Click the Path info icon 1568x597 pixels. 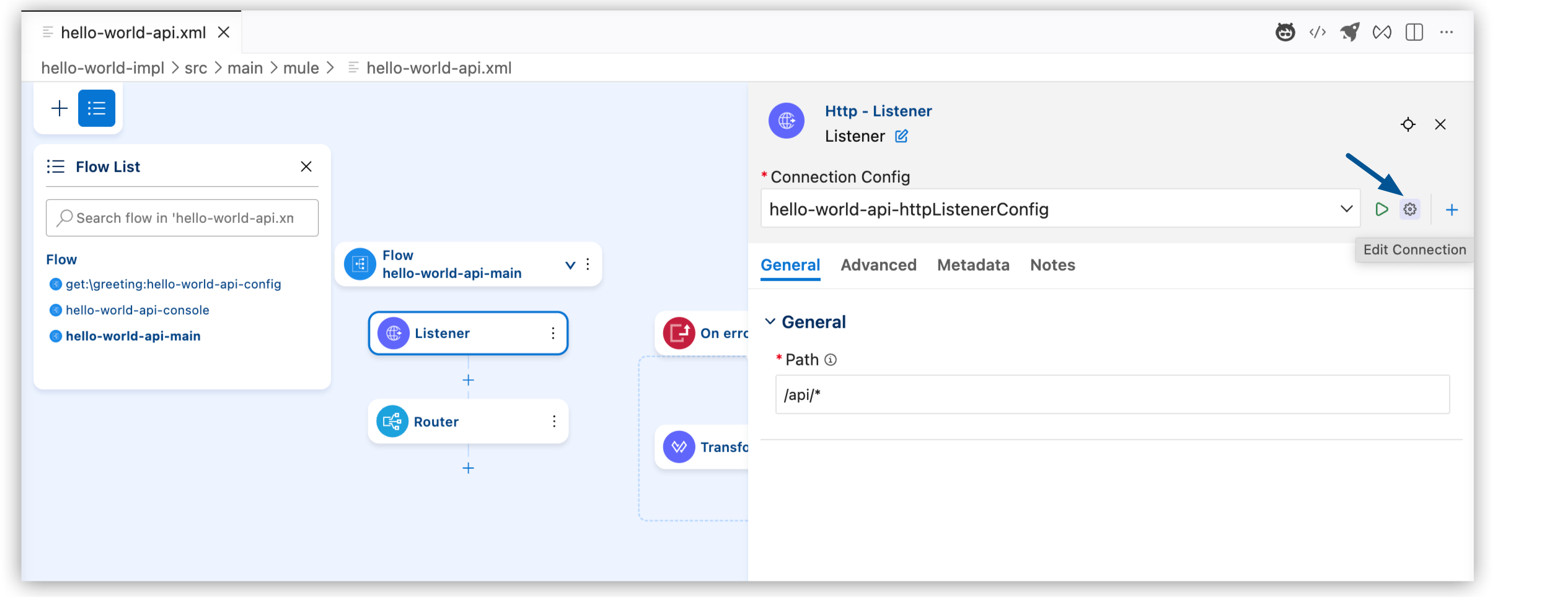830,360
